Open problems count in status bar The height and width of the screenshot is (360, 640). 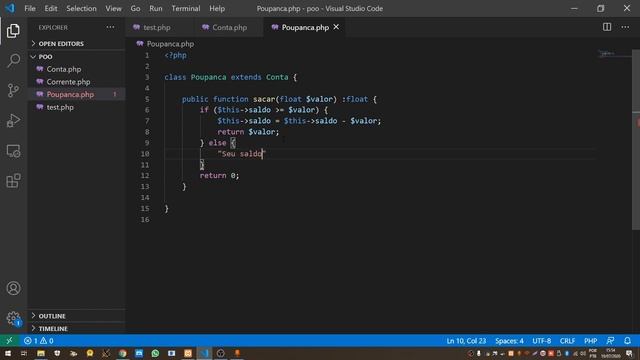[38, 340]
